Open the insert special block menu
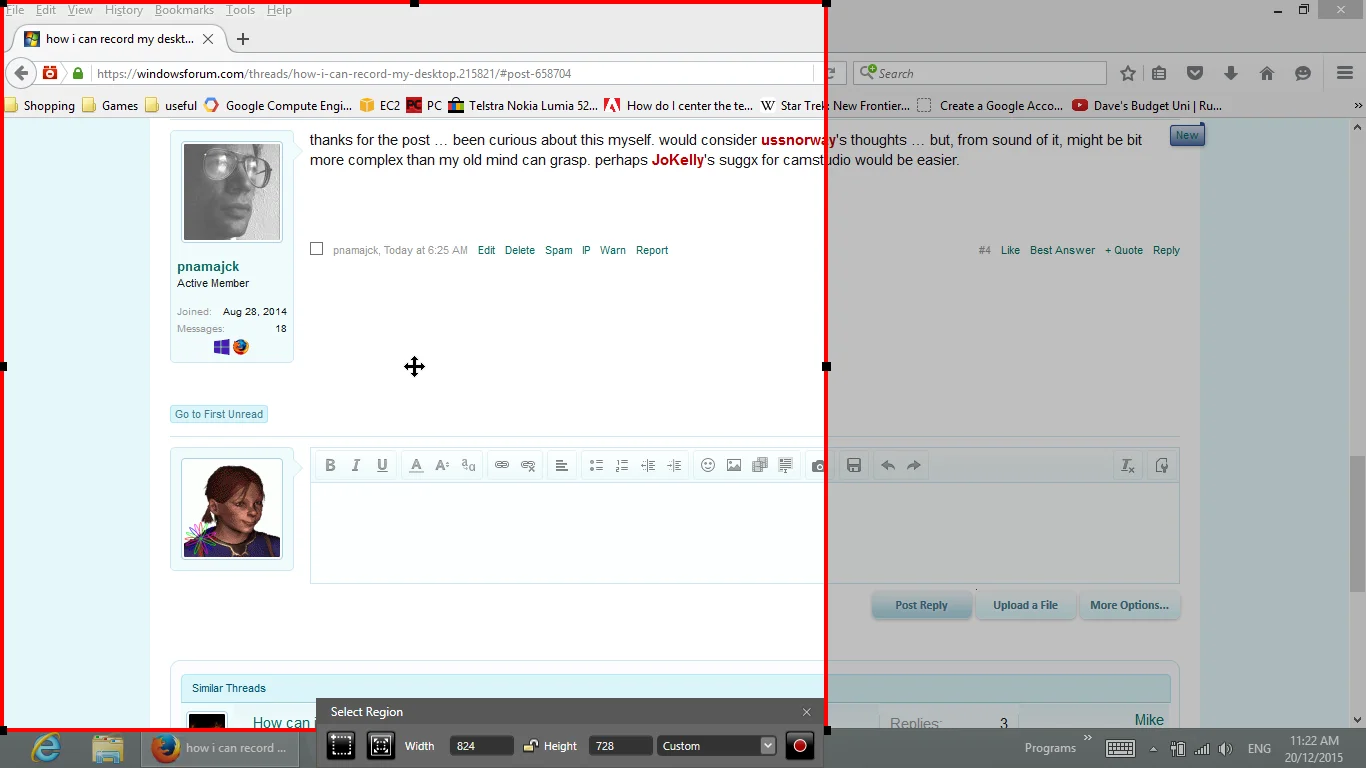 coord(786,465)
